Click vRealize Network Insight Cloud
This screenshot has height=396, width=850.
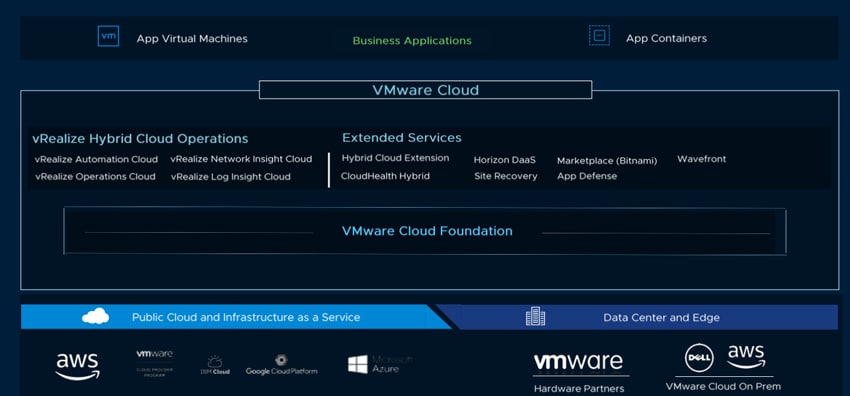(241, 159)
